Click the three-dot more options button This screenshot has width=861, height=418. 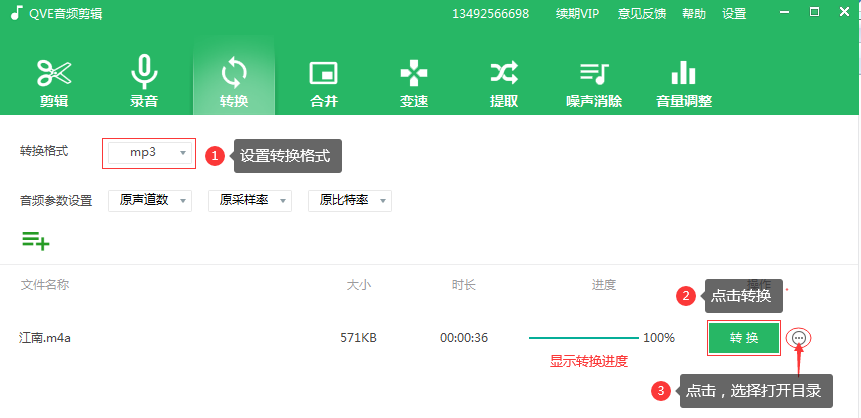(x=798, y=339)
